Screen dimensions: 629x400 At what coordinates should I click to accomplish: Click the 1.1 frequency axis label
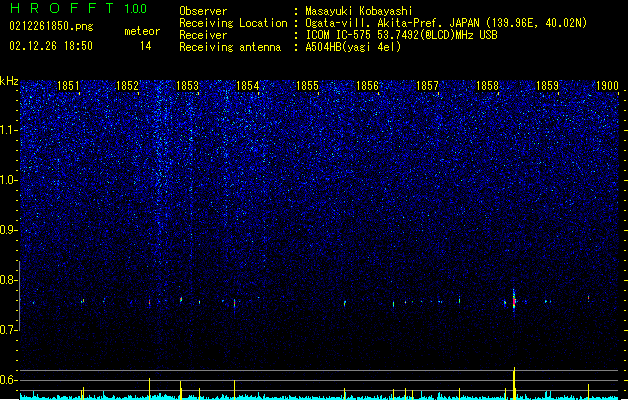9,130
